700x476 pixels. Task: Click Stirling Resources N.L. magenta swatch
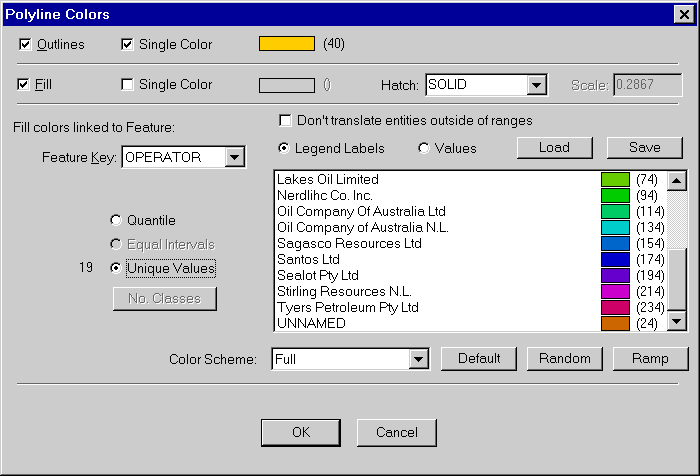tap(615, 292)
